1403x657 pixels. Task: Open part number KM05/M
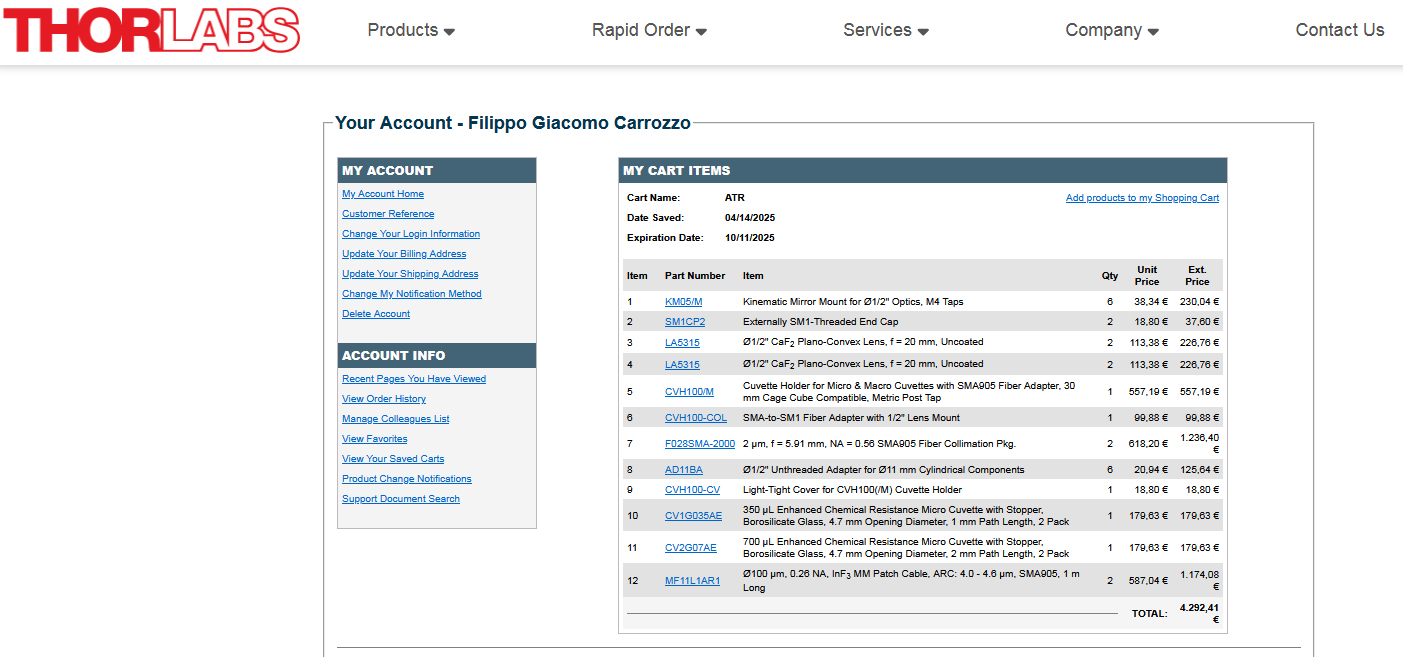(x=683, y=302)
